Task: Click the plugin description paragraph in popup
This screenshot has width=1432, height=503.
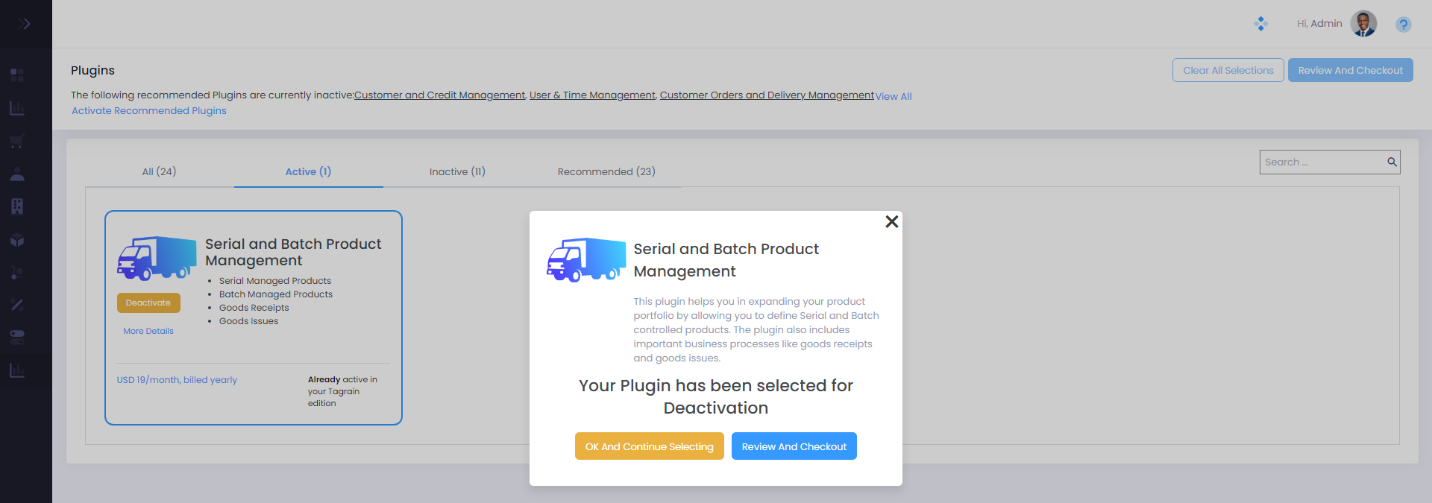Action: pyautogui.click(x=757, y=329)
